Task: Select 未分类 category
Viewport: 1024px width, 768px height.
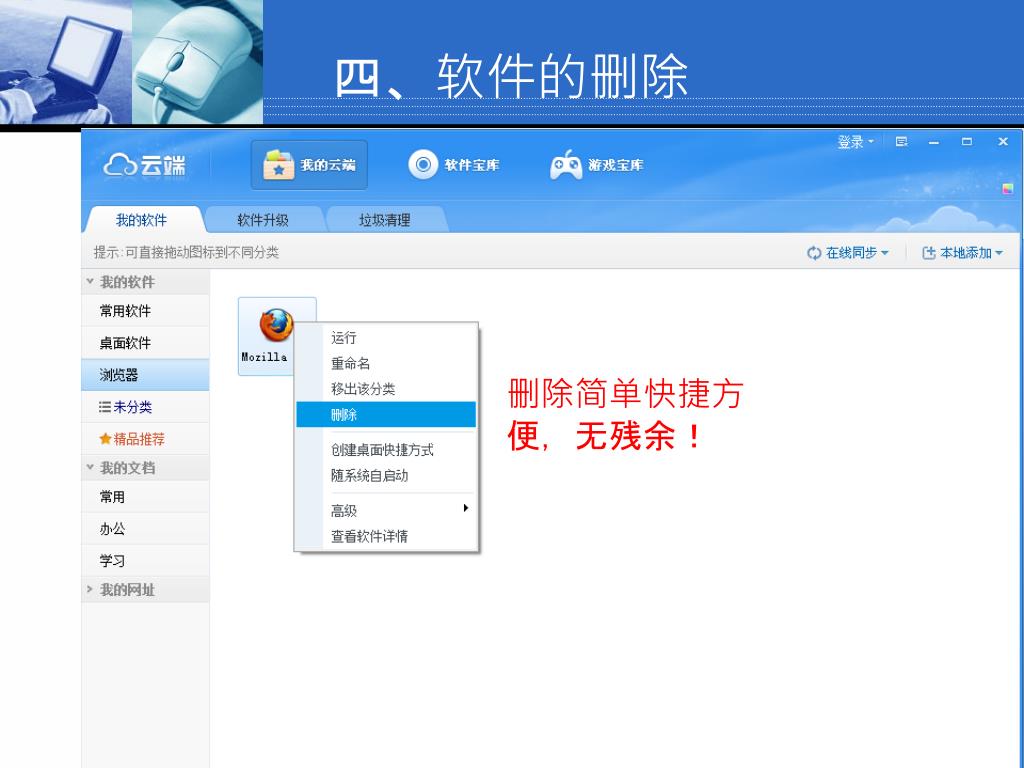Action: point(145,407)
